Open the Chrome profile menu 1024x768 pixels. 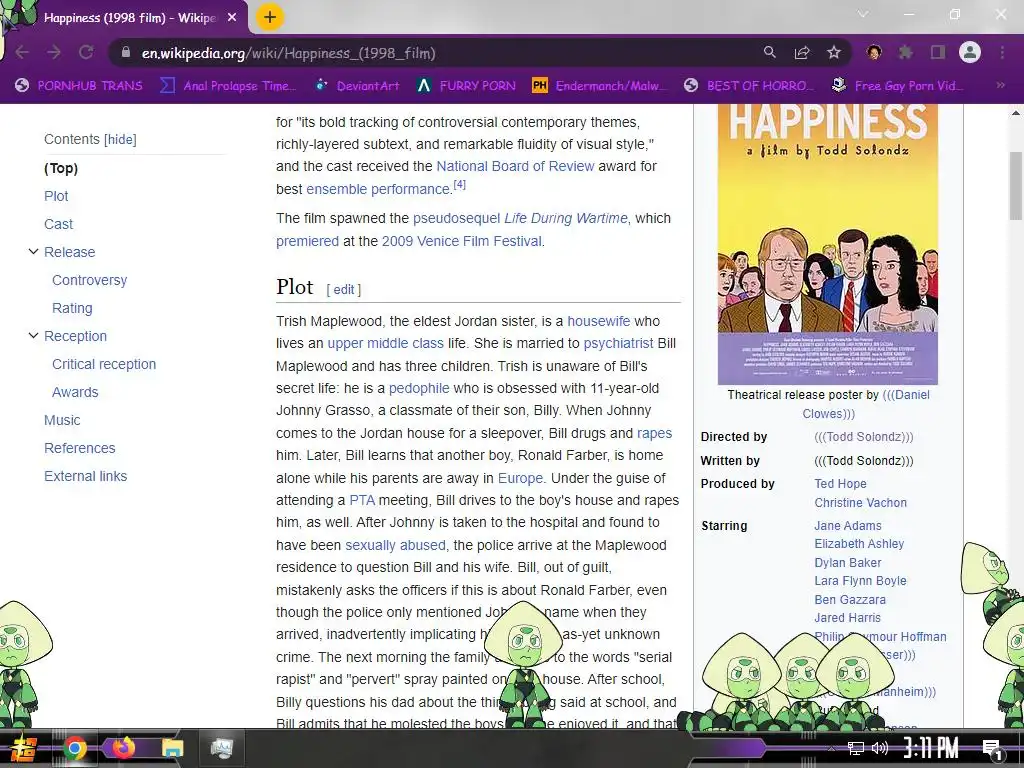point(970,52)
